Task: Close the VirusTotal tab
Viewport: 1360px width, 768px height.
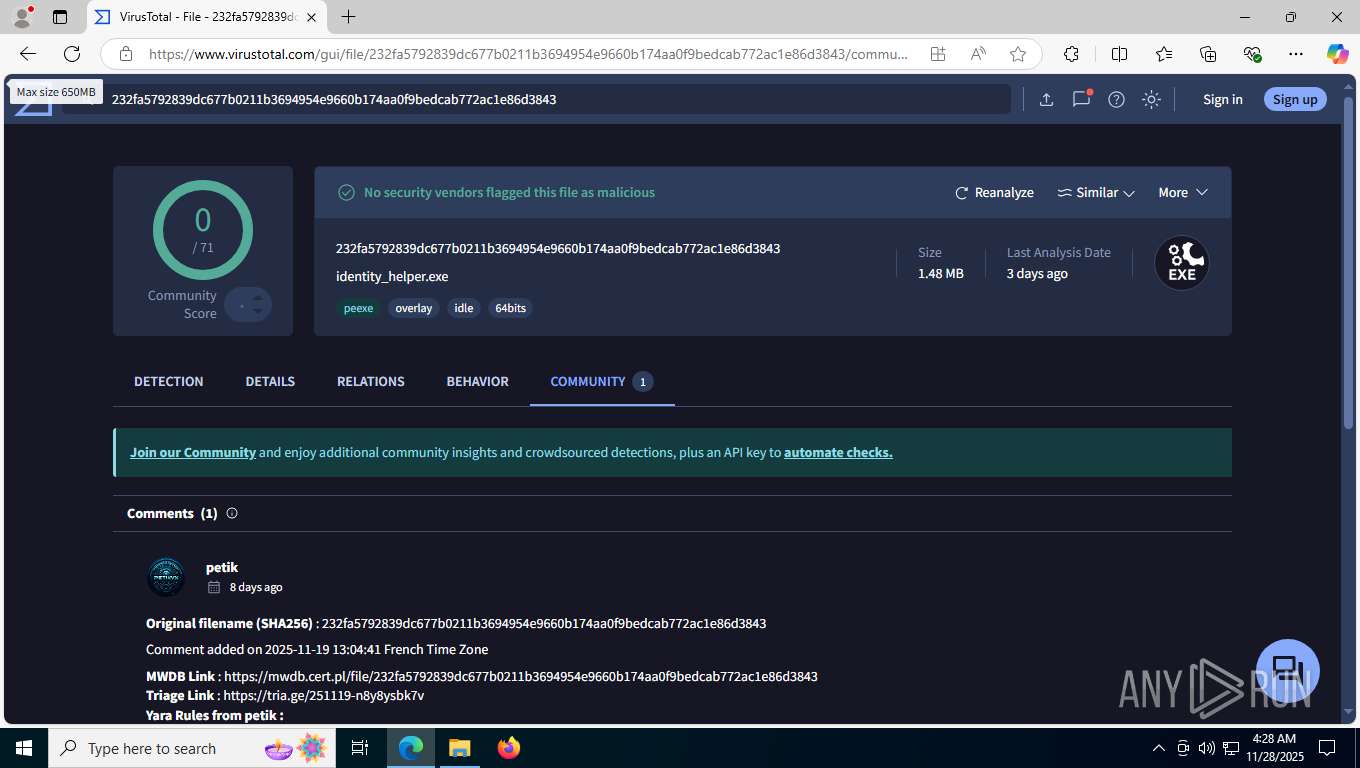Action: (311, 17)
